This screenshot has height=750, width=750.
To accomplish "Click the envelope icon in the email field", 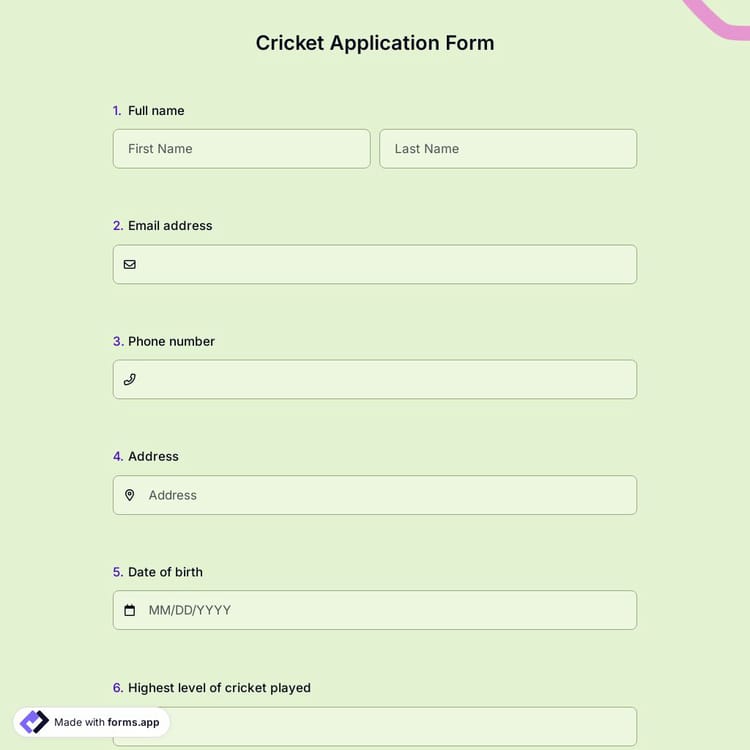I will (129, 265).
